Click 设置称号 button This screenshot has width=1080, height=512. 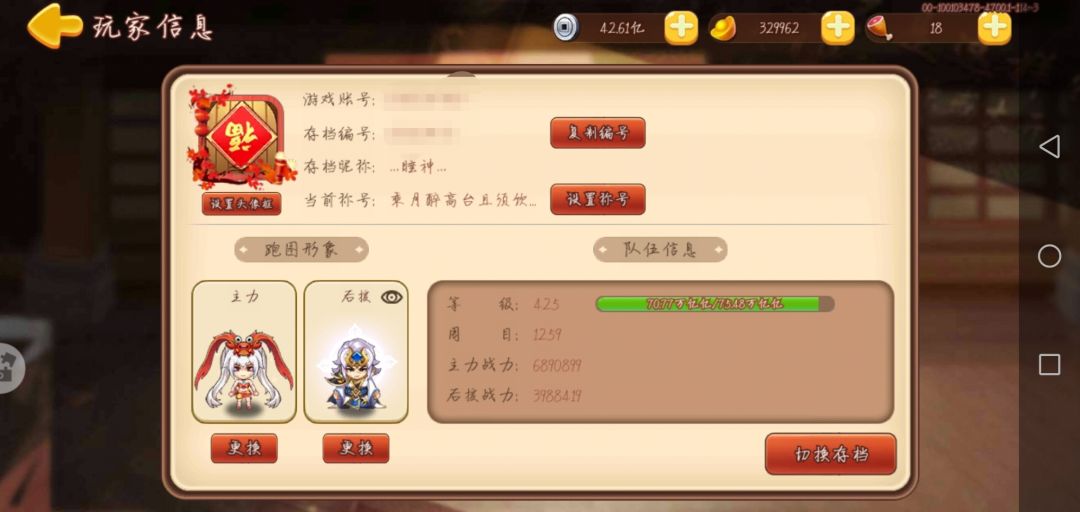pyautogui.click(x=597, y=199)
